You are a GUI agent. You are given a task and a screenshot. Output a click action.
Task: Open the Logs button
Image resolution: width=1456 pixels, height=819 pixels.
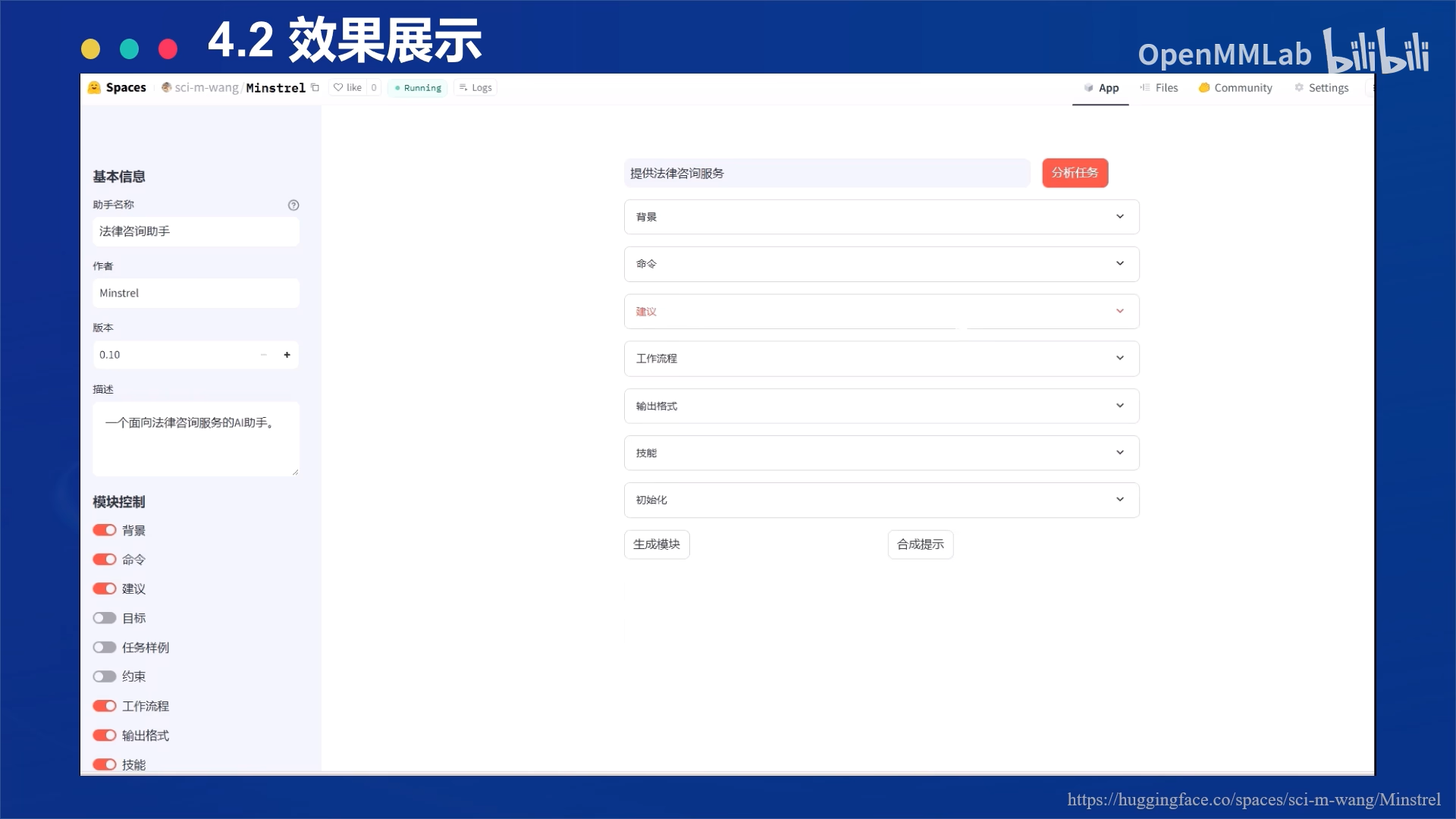click(x=475, y=88)
